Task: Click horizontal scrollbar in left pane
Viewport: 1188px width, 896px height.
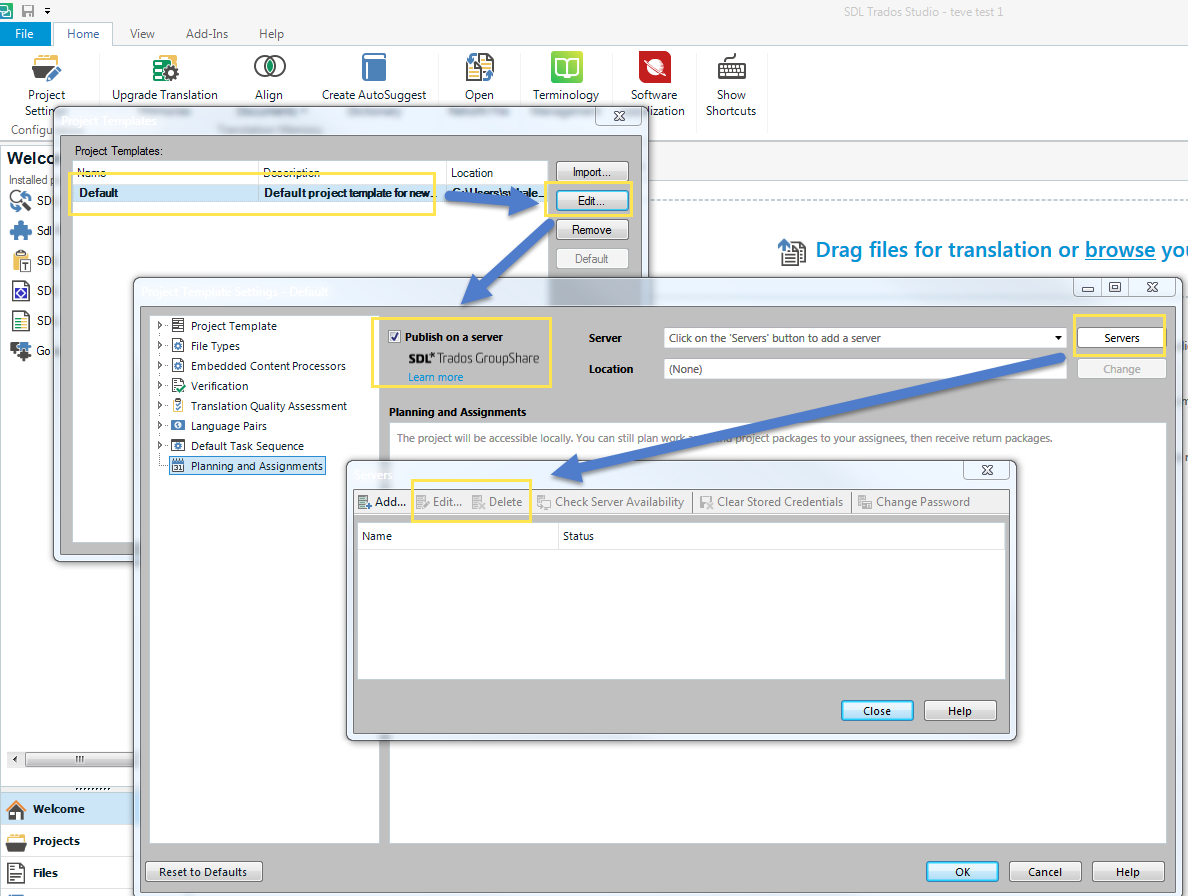Action: click(x=79, y=759)
